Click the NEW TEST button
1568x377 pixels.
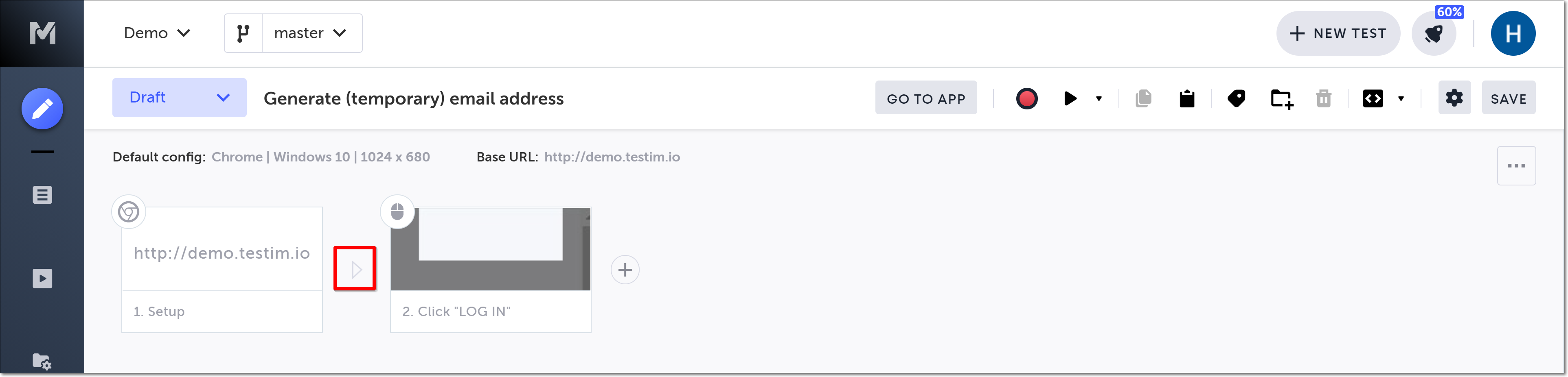coord(1337,33)
